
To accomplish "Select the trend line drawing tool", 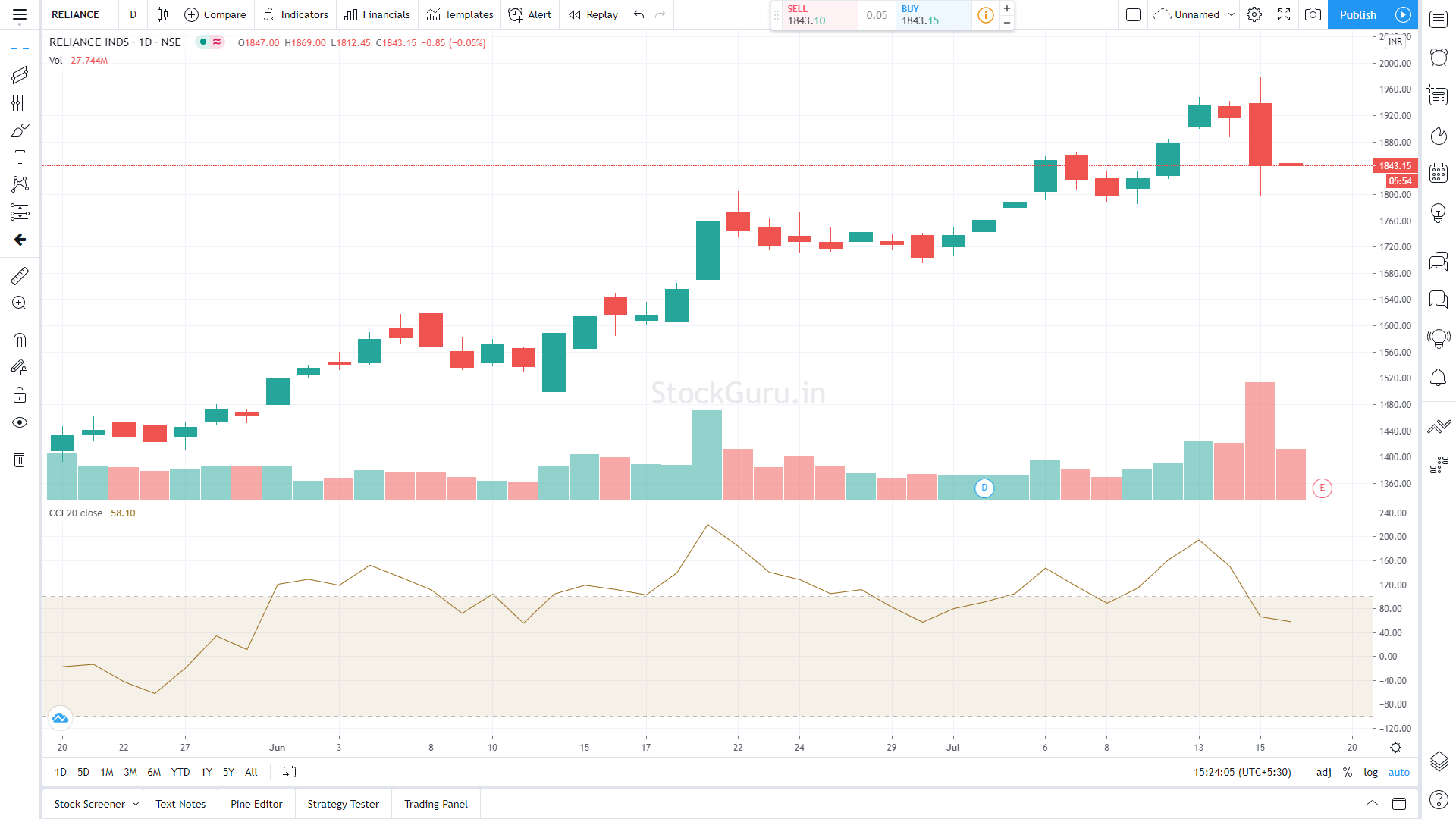I will [20, 75].
